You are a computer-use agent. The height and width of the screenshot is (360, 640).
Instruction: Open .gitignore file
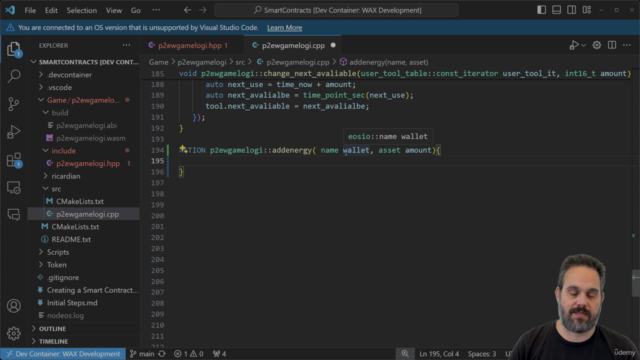tap(84, 277)
